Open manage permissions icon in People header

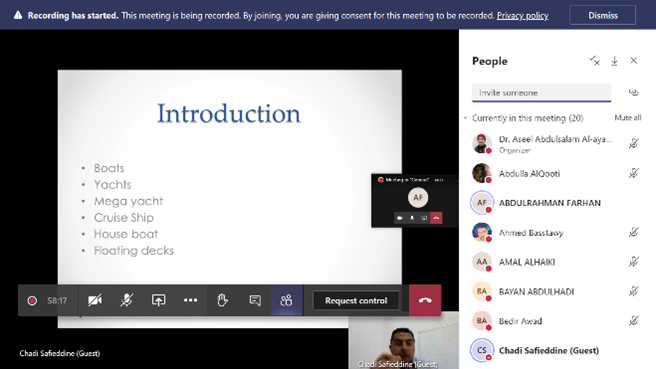click(594, 61)
